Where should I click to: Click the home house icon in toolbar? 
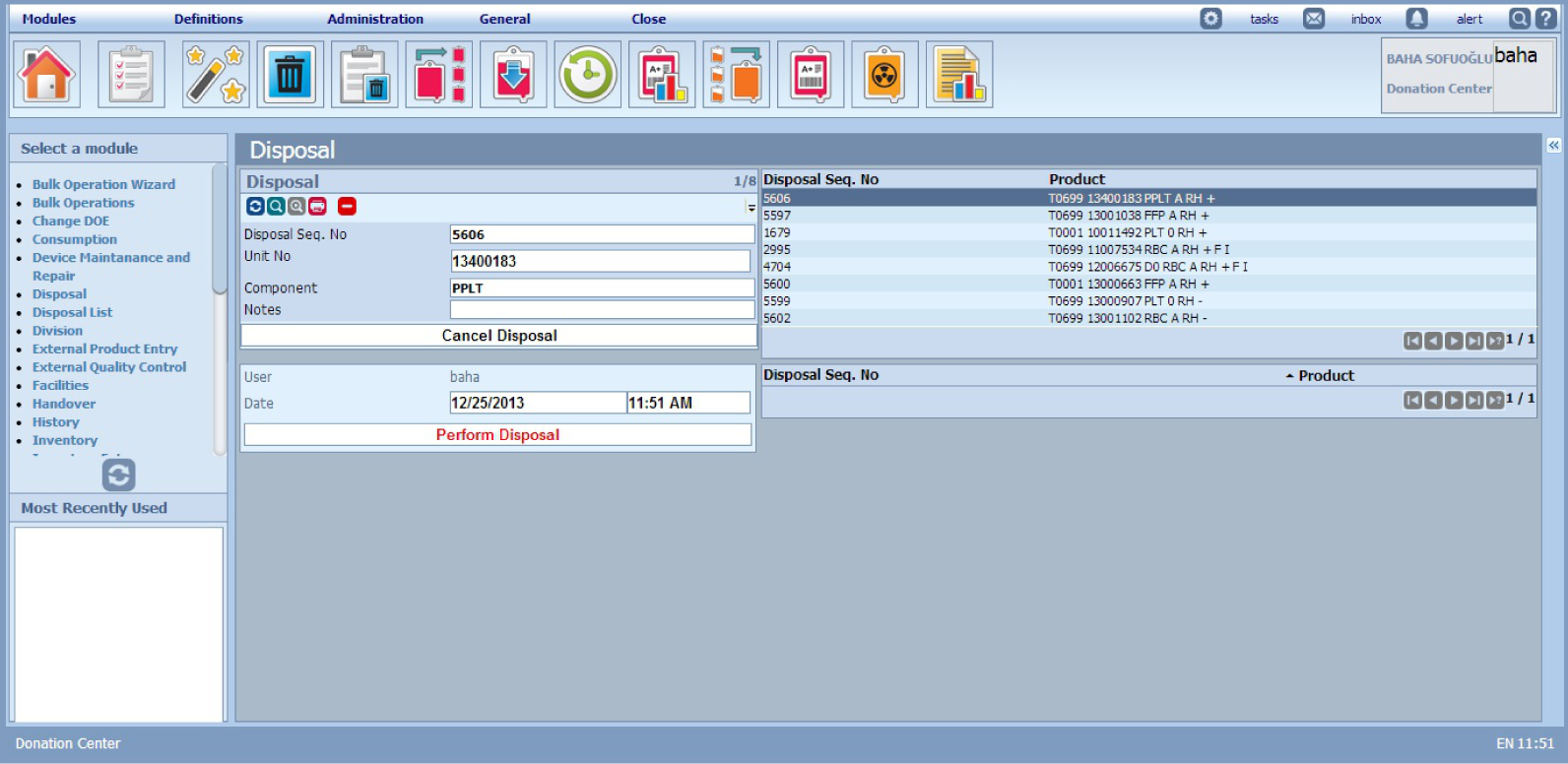46,75
